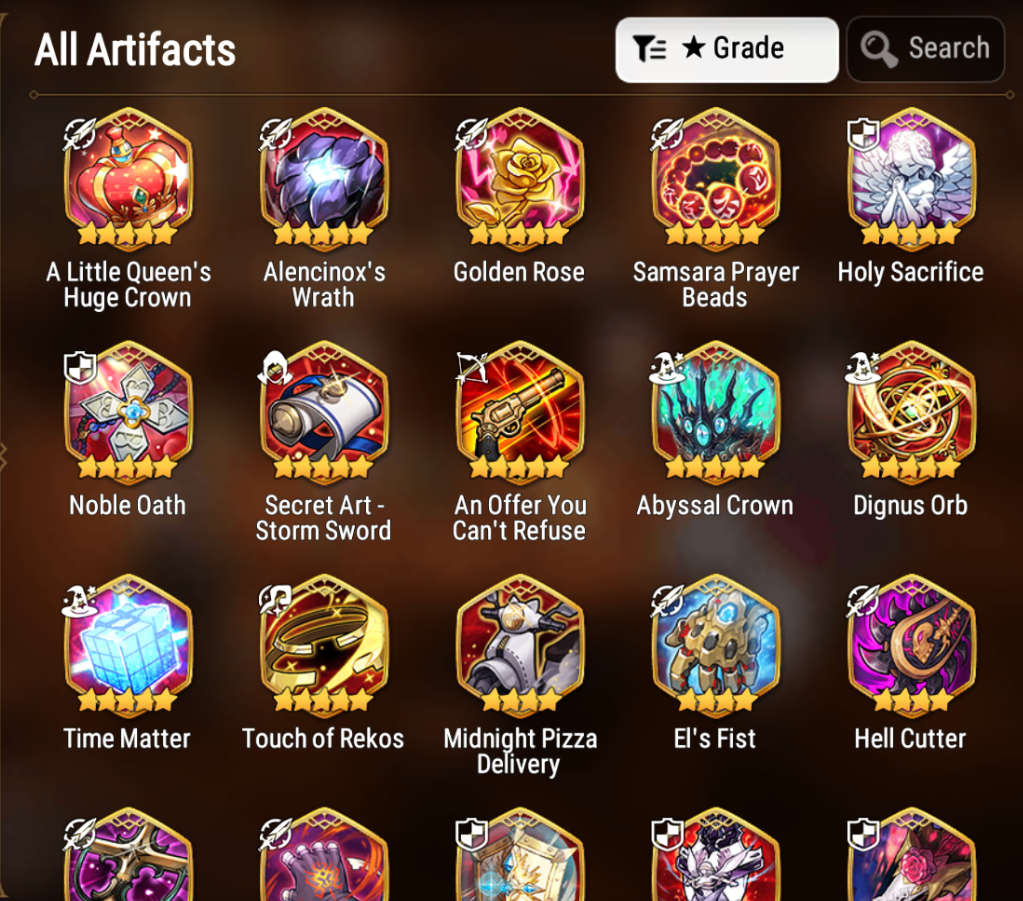Click the Search artifacts field
The width and height of the screenshot is (1023, 901).
point(925,50)
